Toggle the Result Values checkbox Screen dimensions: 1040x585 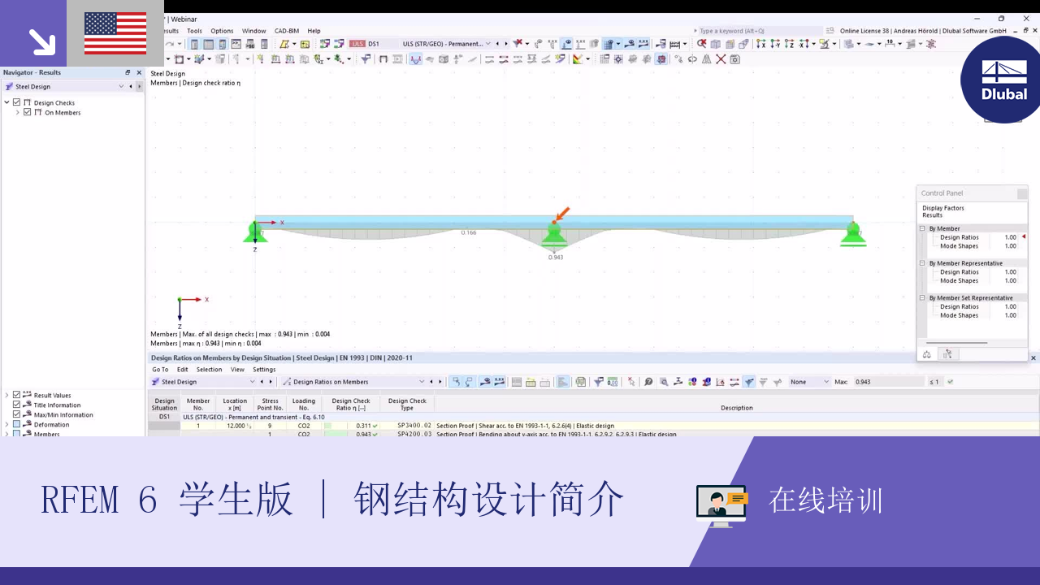point(17,395)
